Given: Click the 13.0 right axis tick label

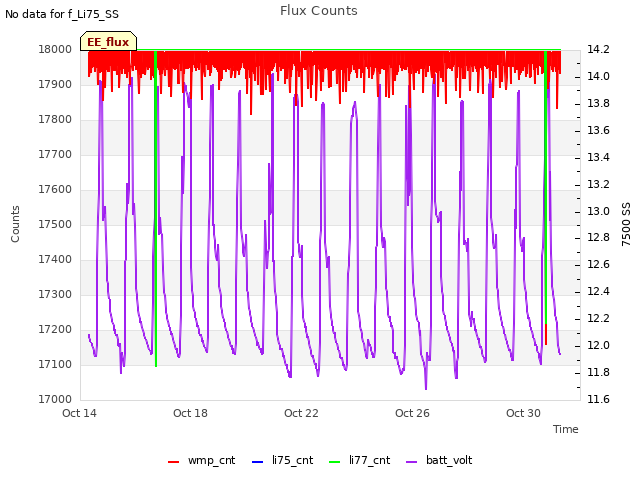Looking at the screenshot, I should pos(598,211).
